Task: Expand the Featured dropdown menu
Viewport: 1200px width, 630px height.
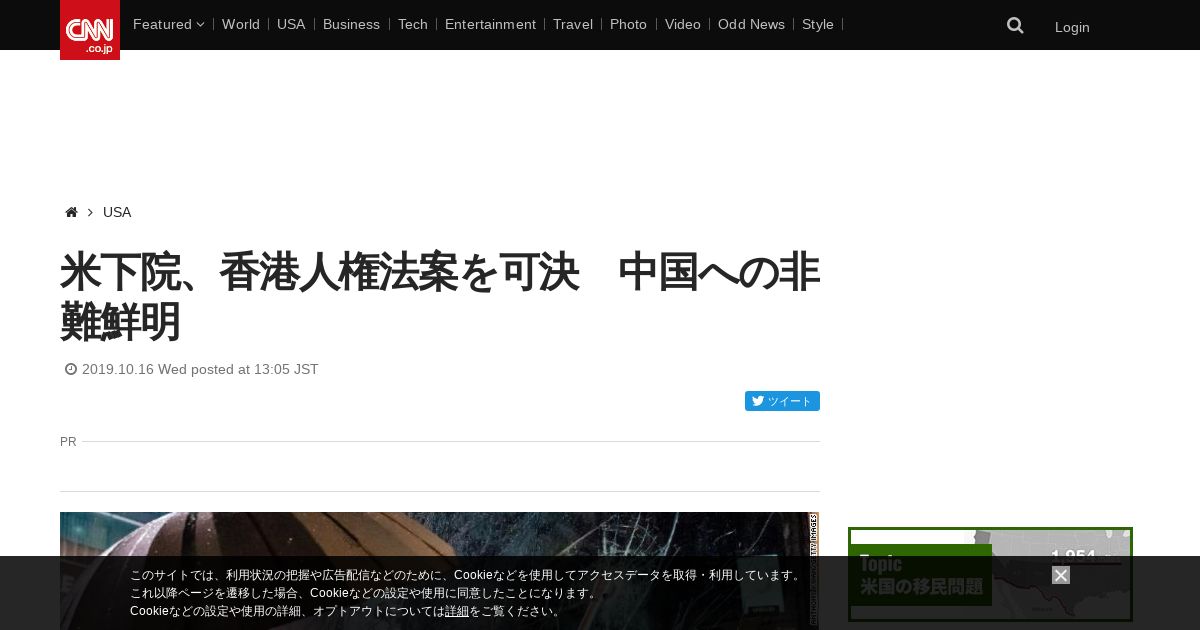Action: tap(168, 24)
